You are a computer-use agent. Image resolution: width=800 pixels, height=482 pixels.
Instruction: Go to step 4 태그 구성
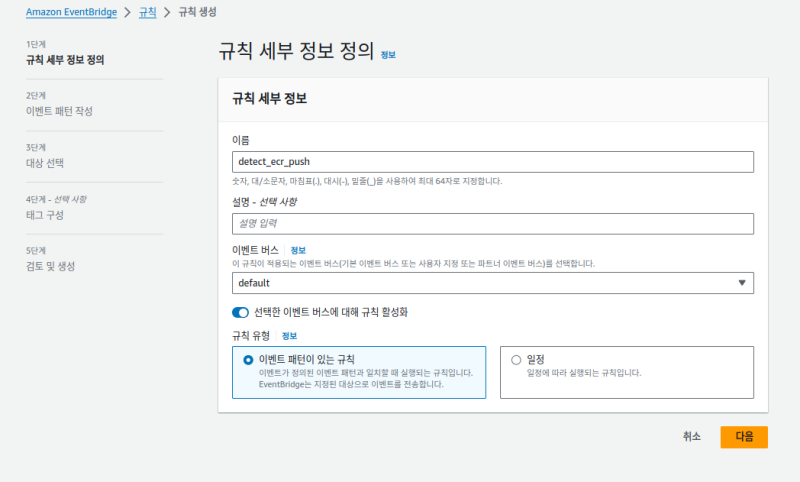pos(48,215)
